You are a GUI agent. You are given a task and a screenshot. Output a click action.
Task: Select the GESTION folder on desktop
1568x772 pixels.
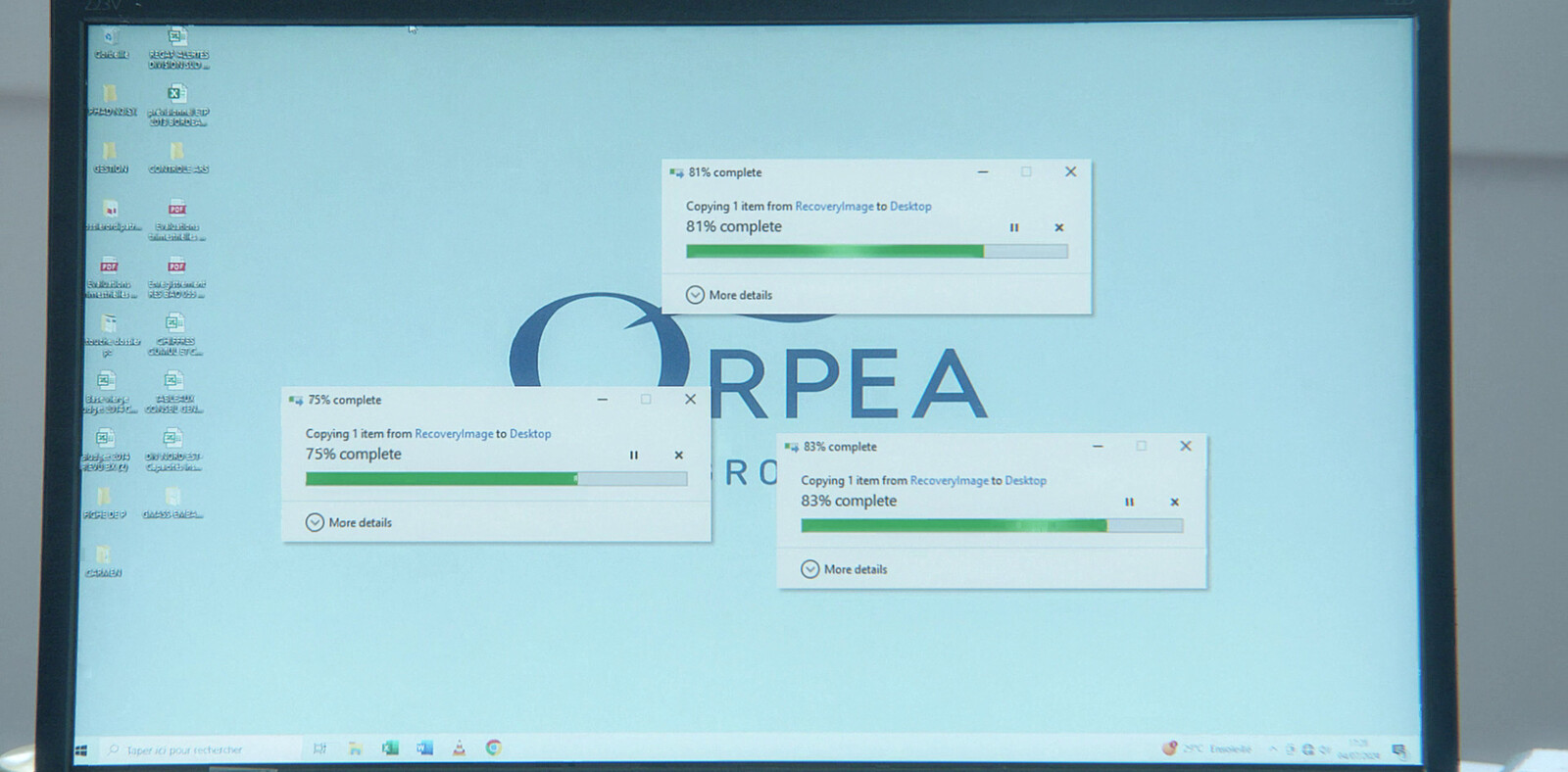[x=110, y=158]
